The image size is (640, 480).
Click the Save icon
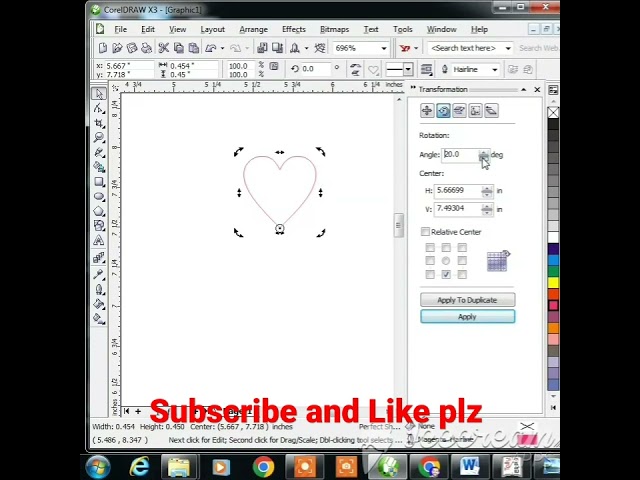tap(132, 48)
